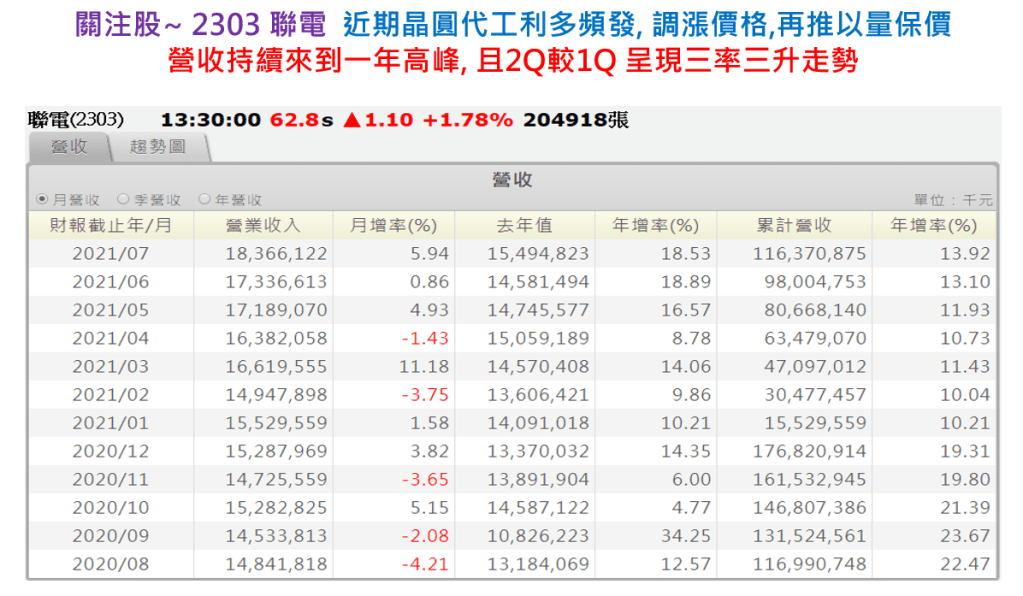This screenshot has height=596, width=1023.
Task: Open the 聯電(2303) stock name
Action: tap(76, 120)
